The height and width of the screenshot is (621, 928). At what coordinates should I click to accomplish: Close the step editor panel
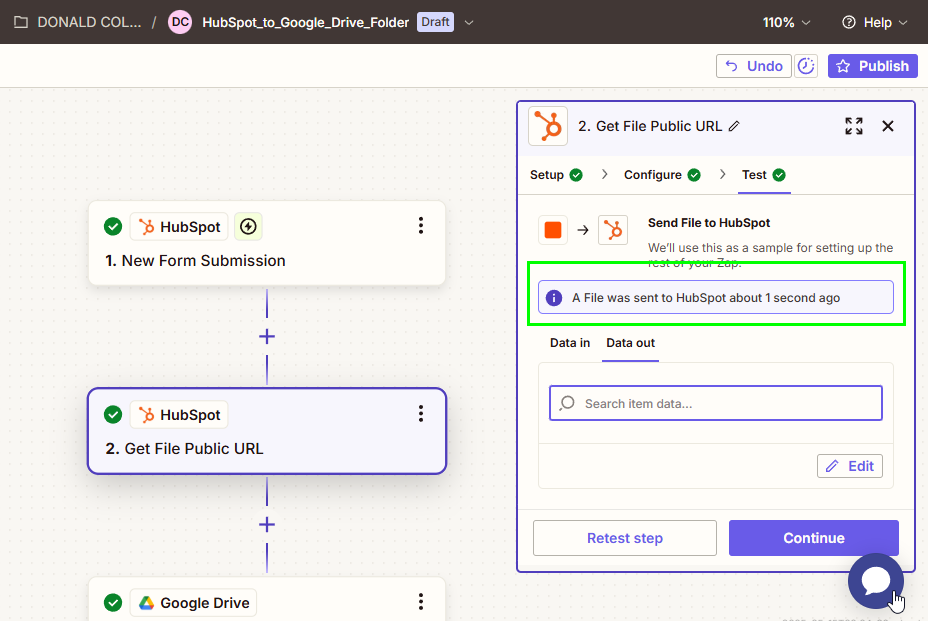tap(888, 126)
